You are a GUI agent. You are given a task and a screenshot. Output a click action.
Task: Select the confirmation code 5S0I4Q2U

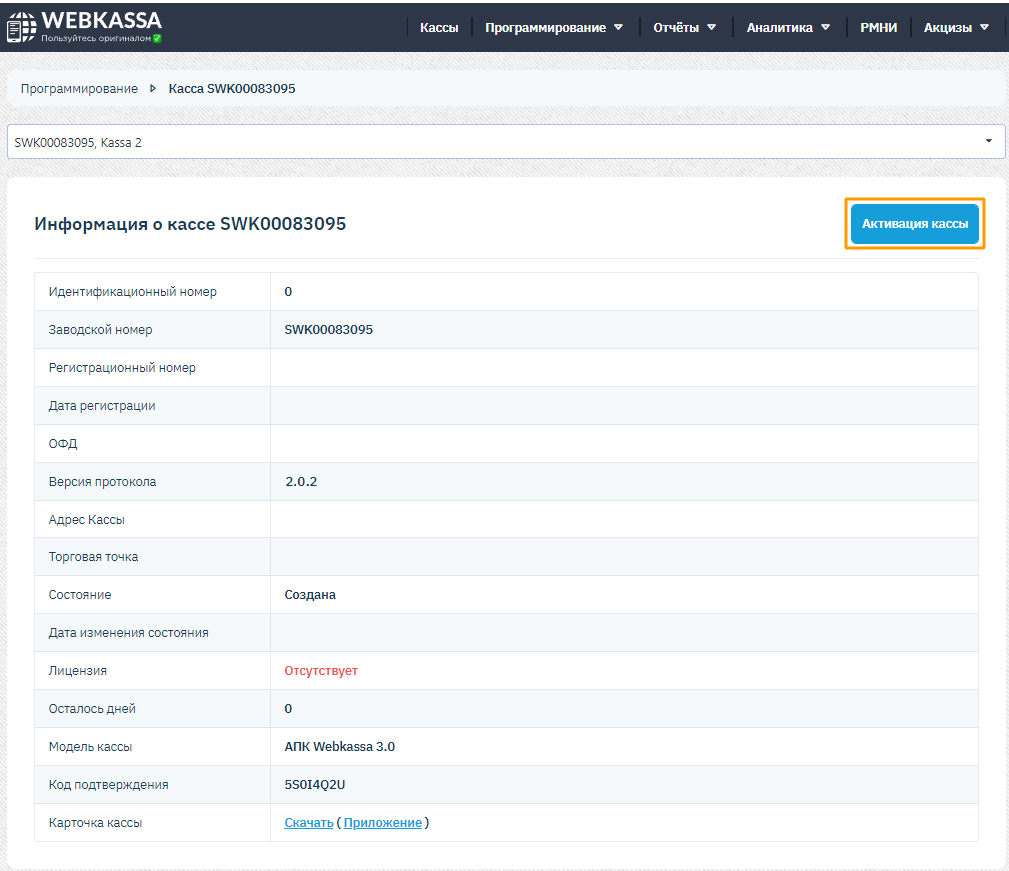(315, 785)
